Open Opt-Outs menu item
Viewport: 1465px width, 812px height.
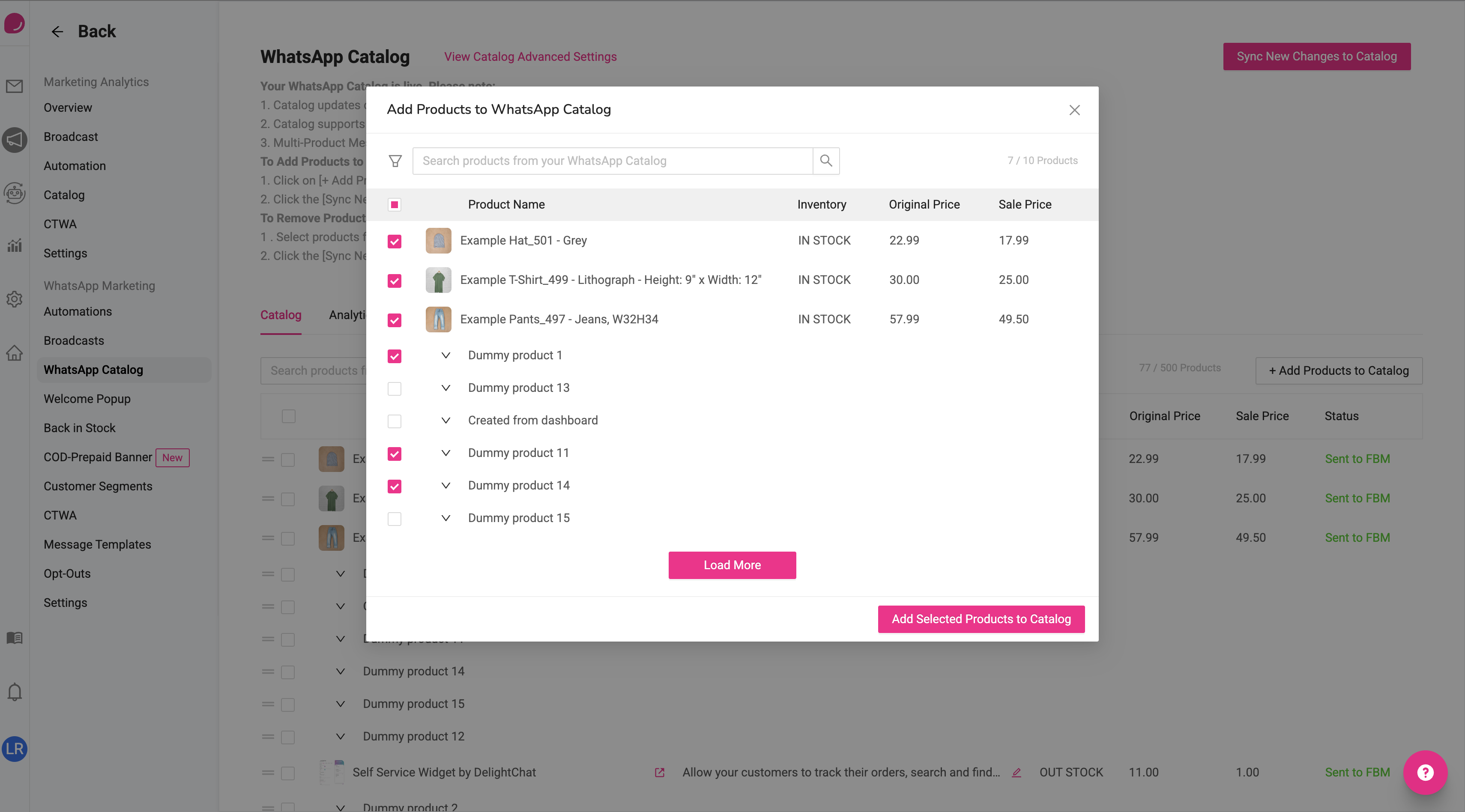[67, 573]
